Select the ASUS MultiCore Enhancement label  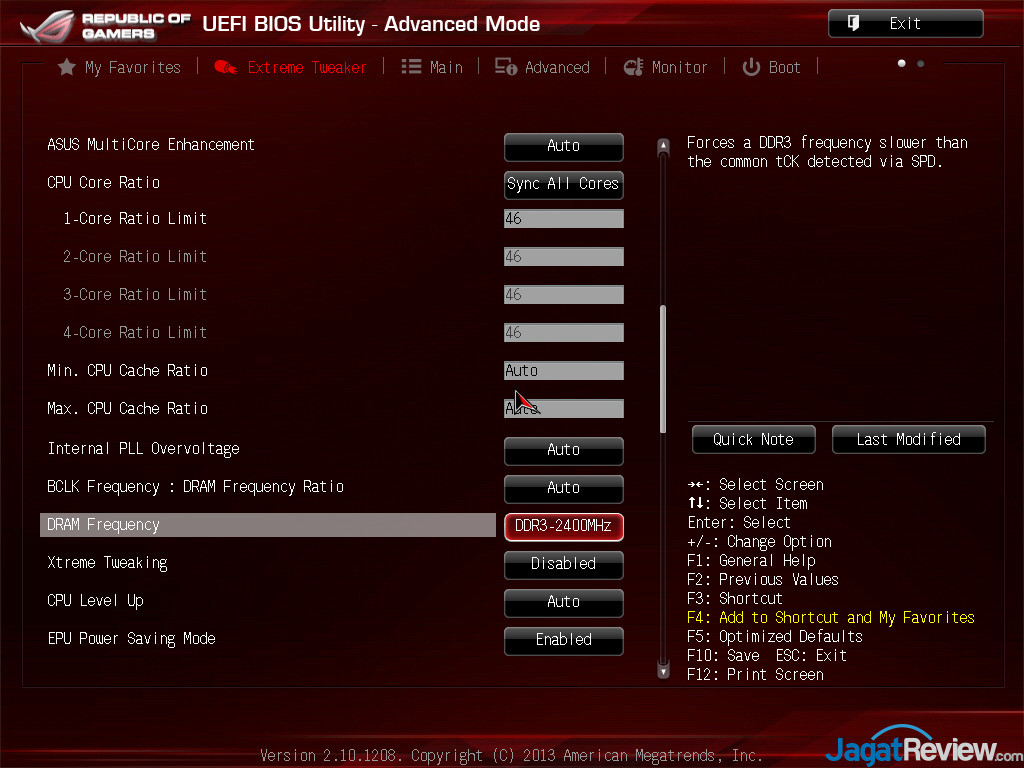click(x=151, y=144)
